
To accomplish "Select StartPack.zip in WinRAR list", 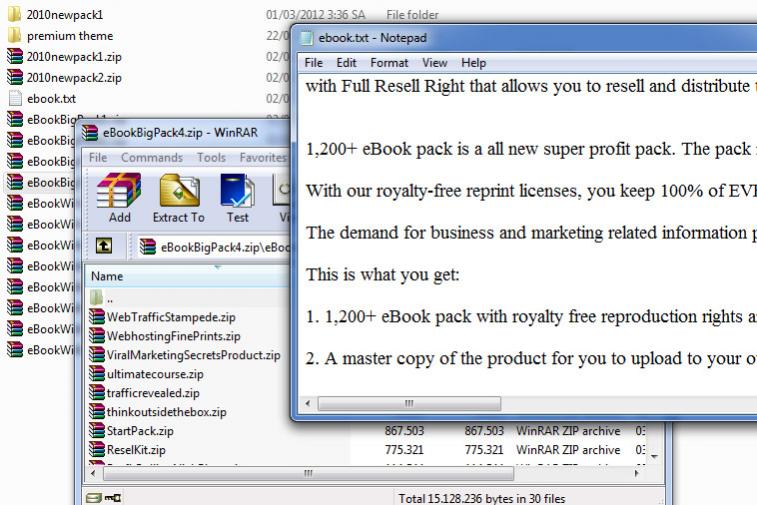I will 132,431.
